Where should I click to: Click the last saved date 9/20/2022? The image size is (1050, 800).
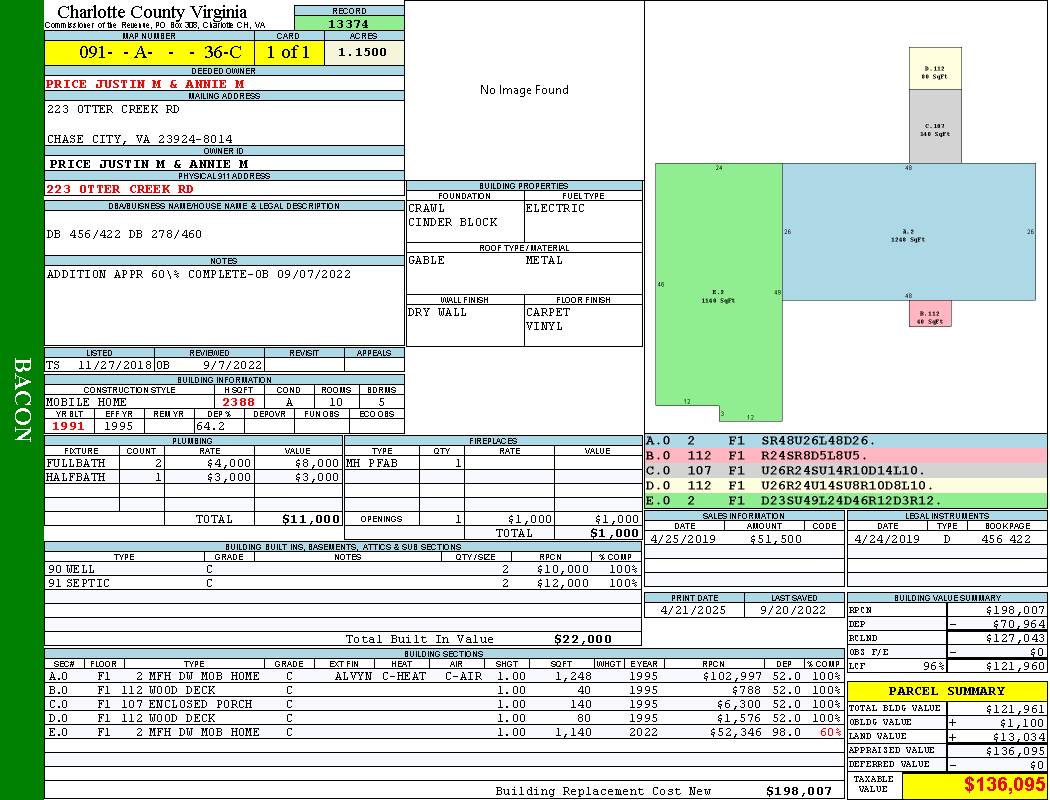point(793,611)
